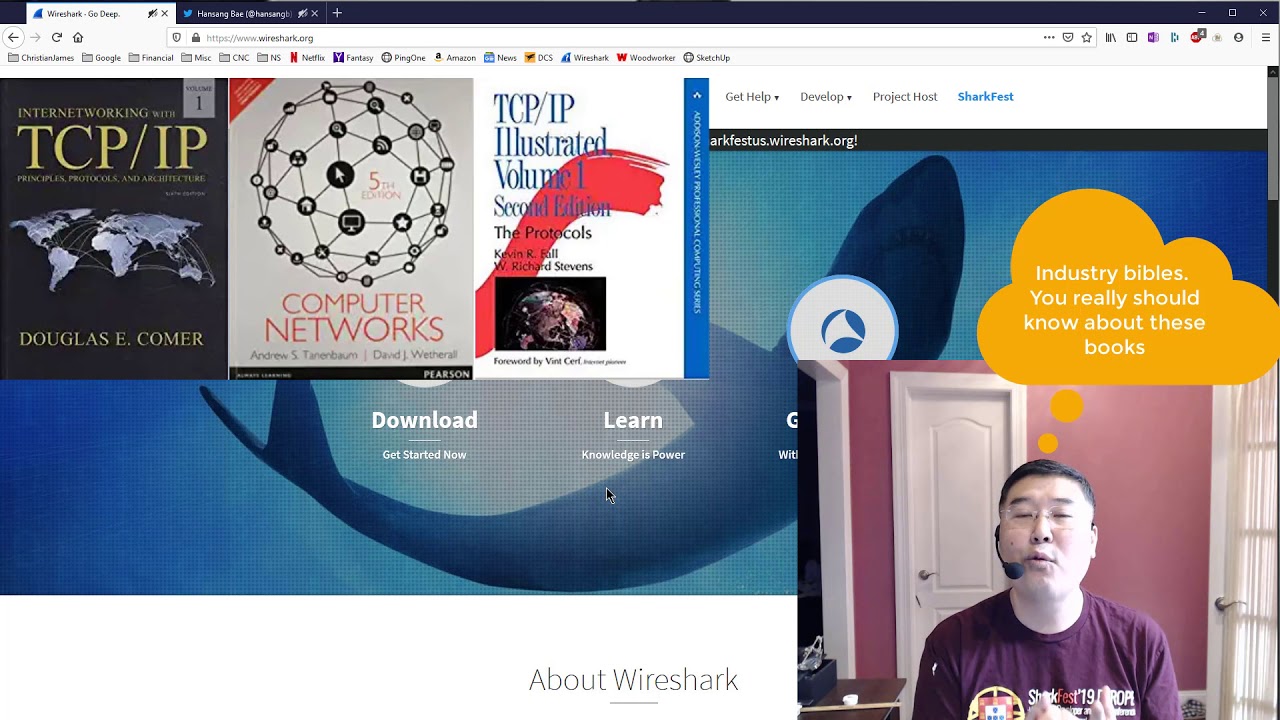Open the News bookmark
The width and height of the screenshot is (1280, 720).
tap(500, 58)
